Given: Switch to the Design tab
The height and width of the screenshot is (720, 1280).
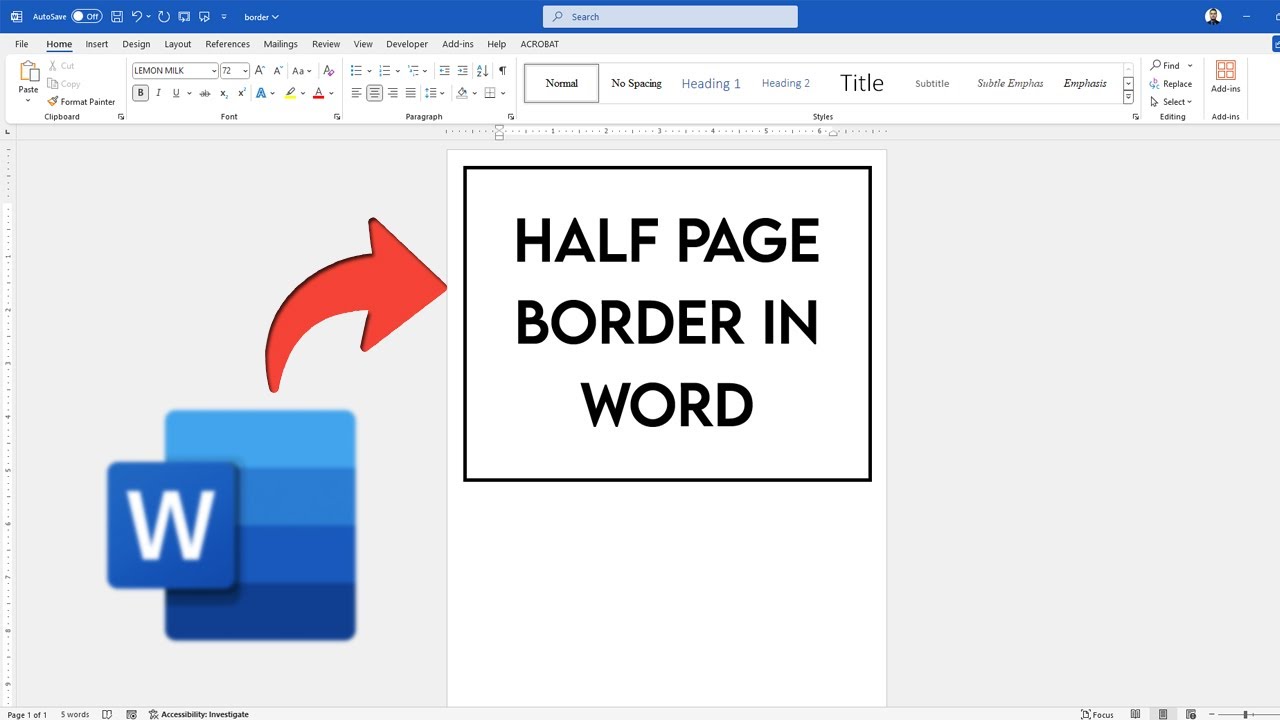Looking at the screenshot, I should 136,44.
